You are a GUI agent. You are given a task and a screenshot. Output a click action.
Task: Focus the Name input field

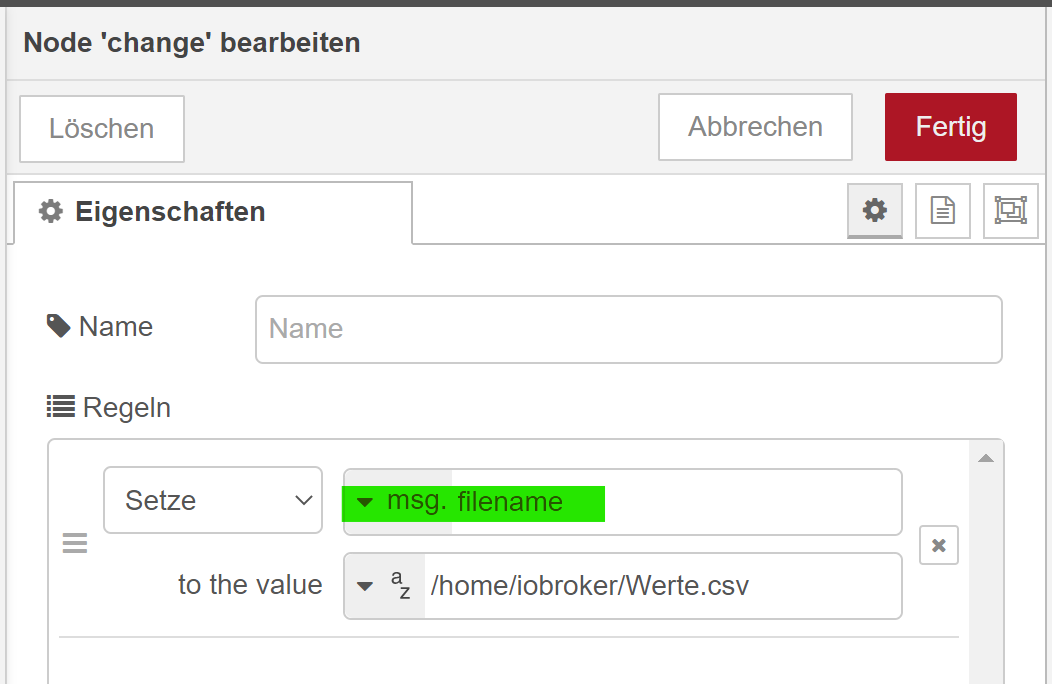coord(628,329)
